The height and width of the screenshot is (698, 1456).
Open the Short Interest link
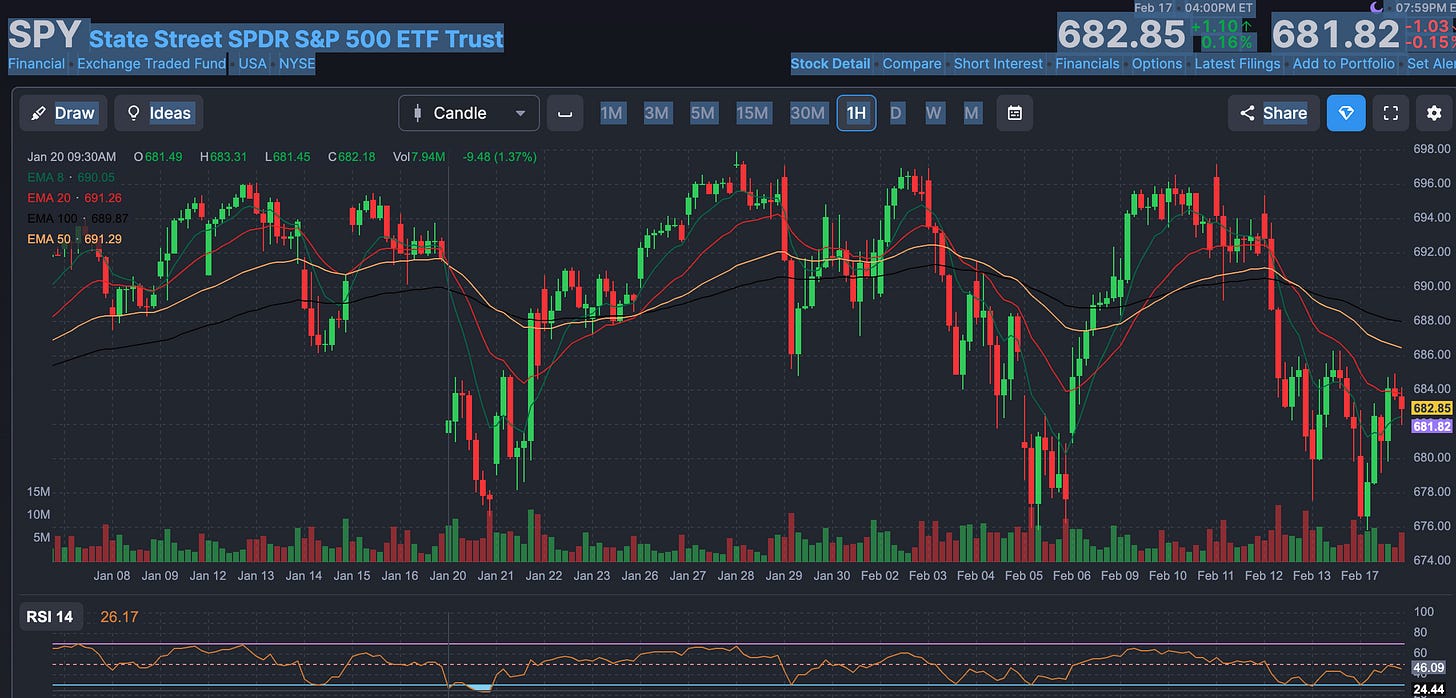pos(998,63)
